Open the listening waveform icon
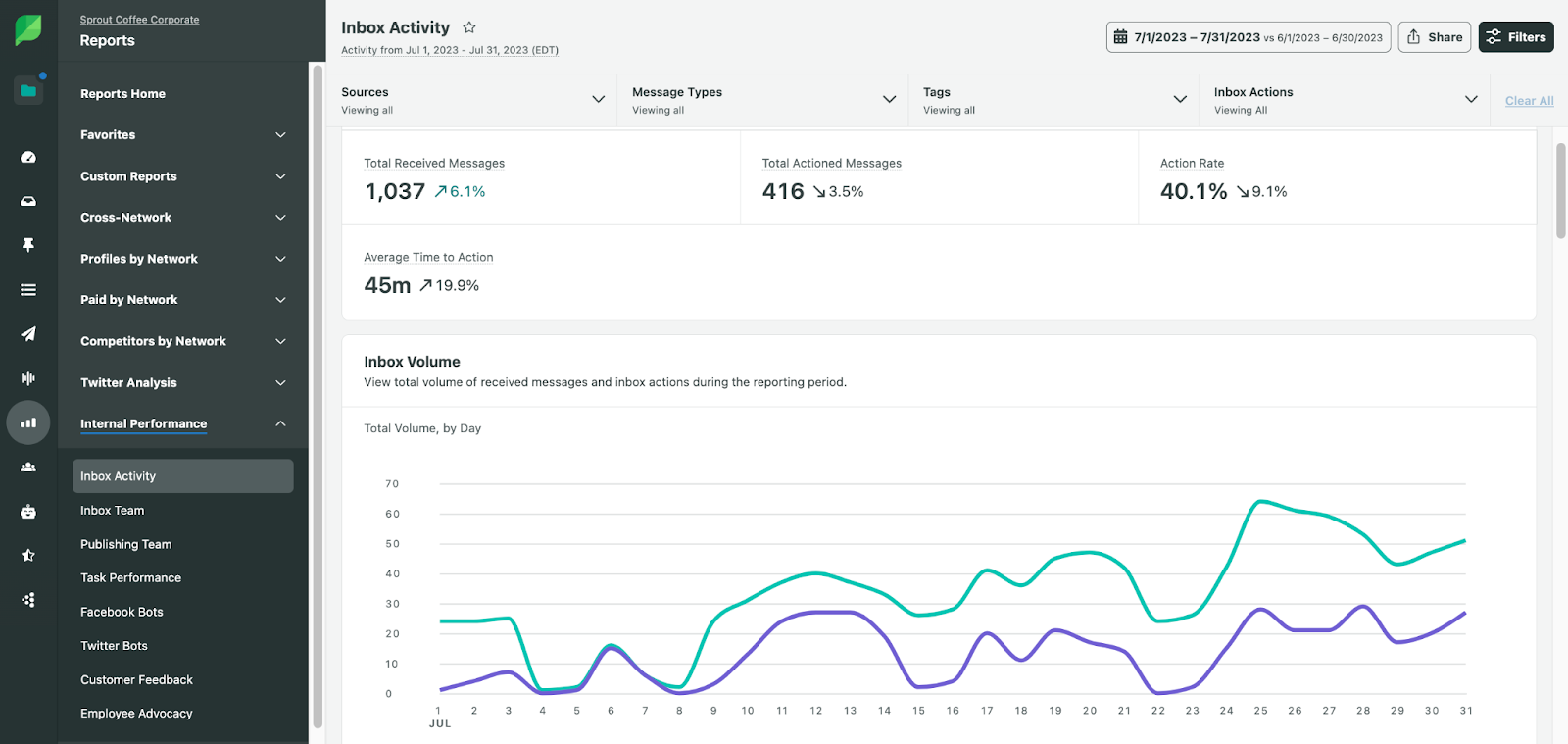 click(x=28, y=378)
